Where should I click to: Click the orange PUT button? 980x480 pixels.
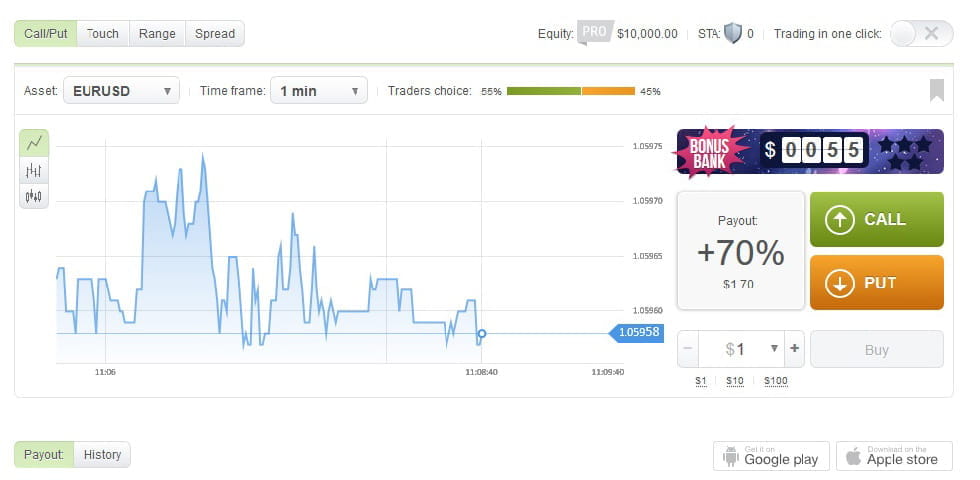tap(877, 282)
